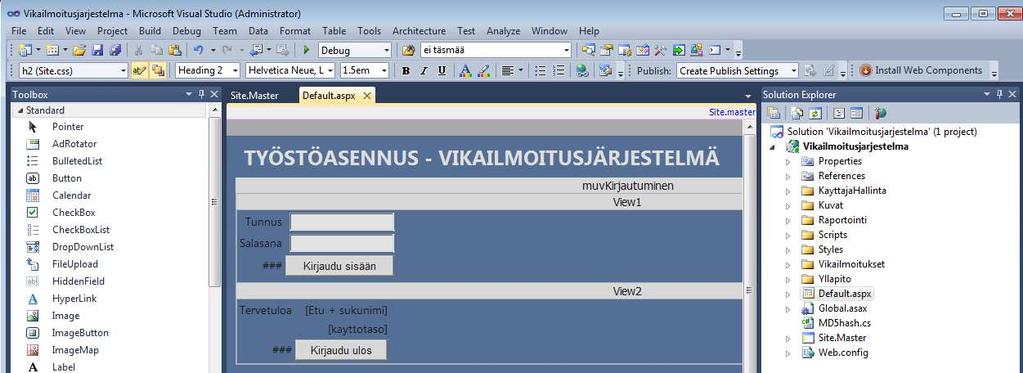The width and height of the screenshot is (1023, 373).
Task: Expand the Properties node in Solution Explorer
Action: pos(788,161)
